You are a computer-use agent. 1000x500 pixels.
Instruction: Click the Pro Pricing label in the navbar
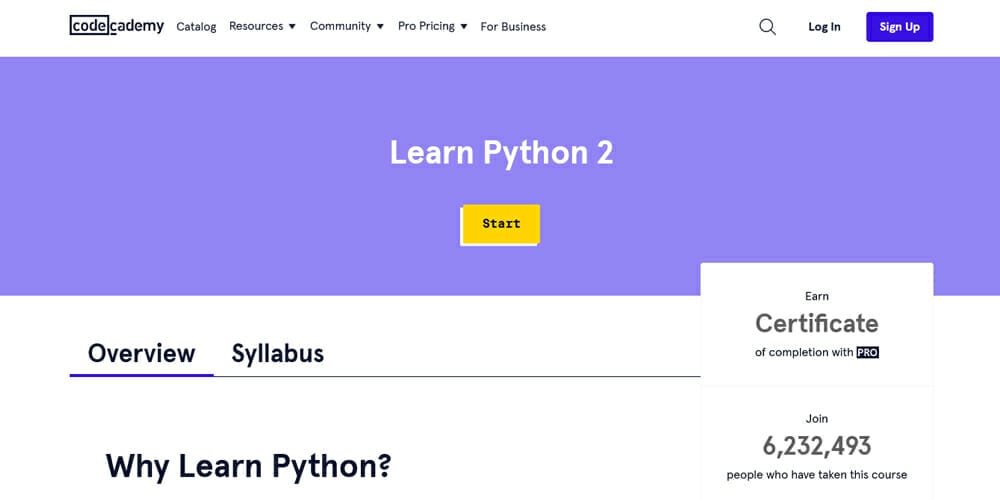[426, 26]
